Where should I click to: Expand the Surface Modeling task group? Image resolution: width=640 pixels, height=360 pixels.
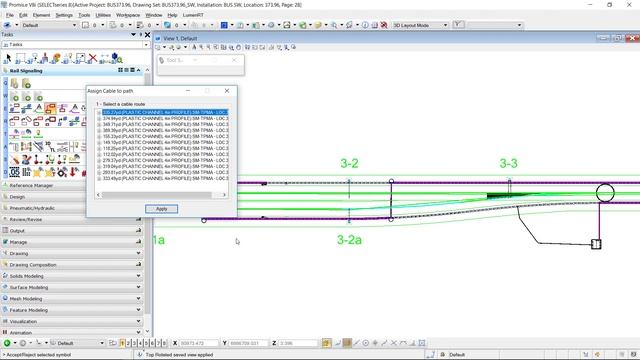tap(71, 287)
